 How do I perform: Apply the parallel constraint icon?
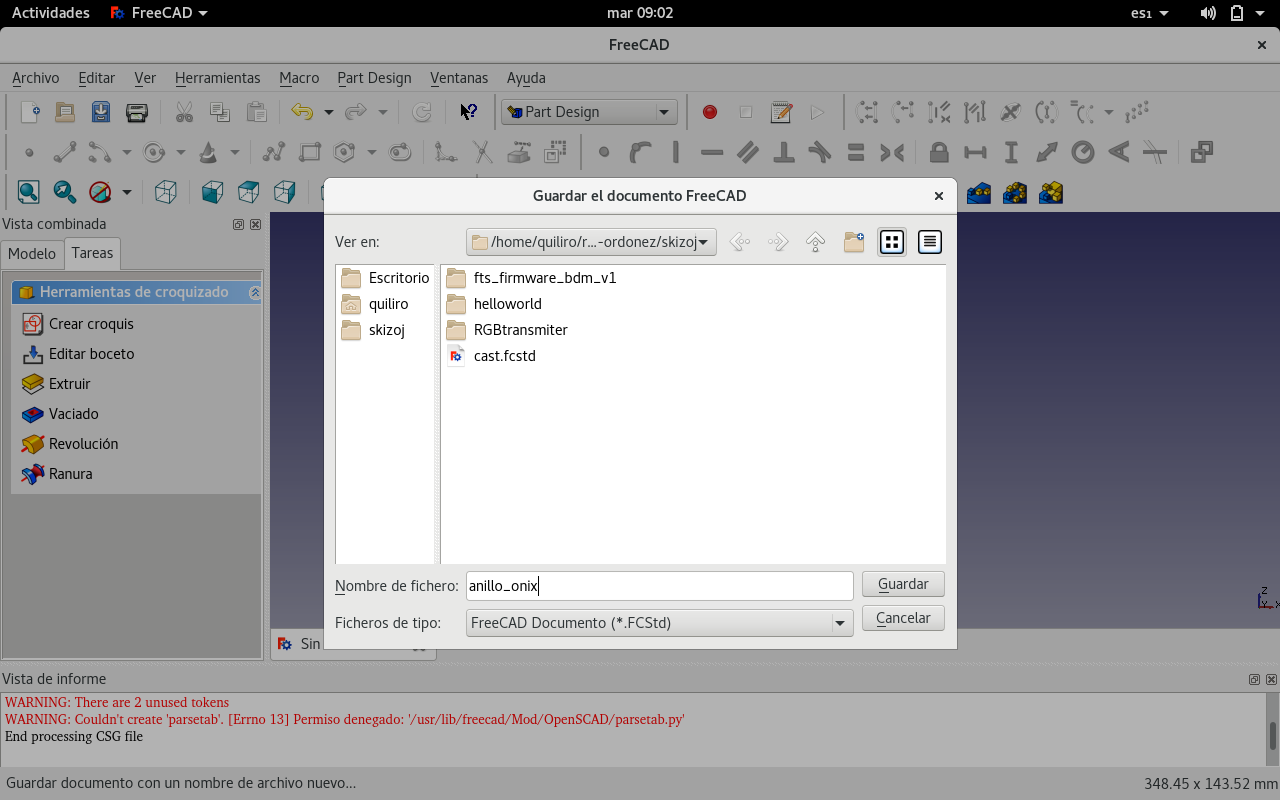point(748,153)
